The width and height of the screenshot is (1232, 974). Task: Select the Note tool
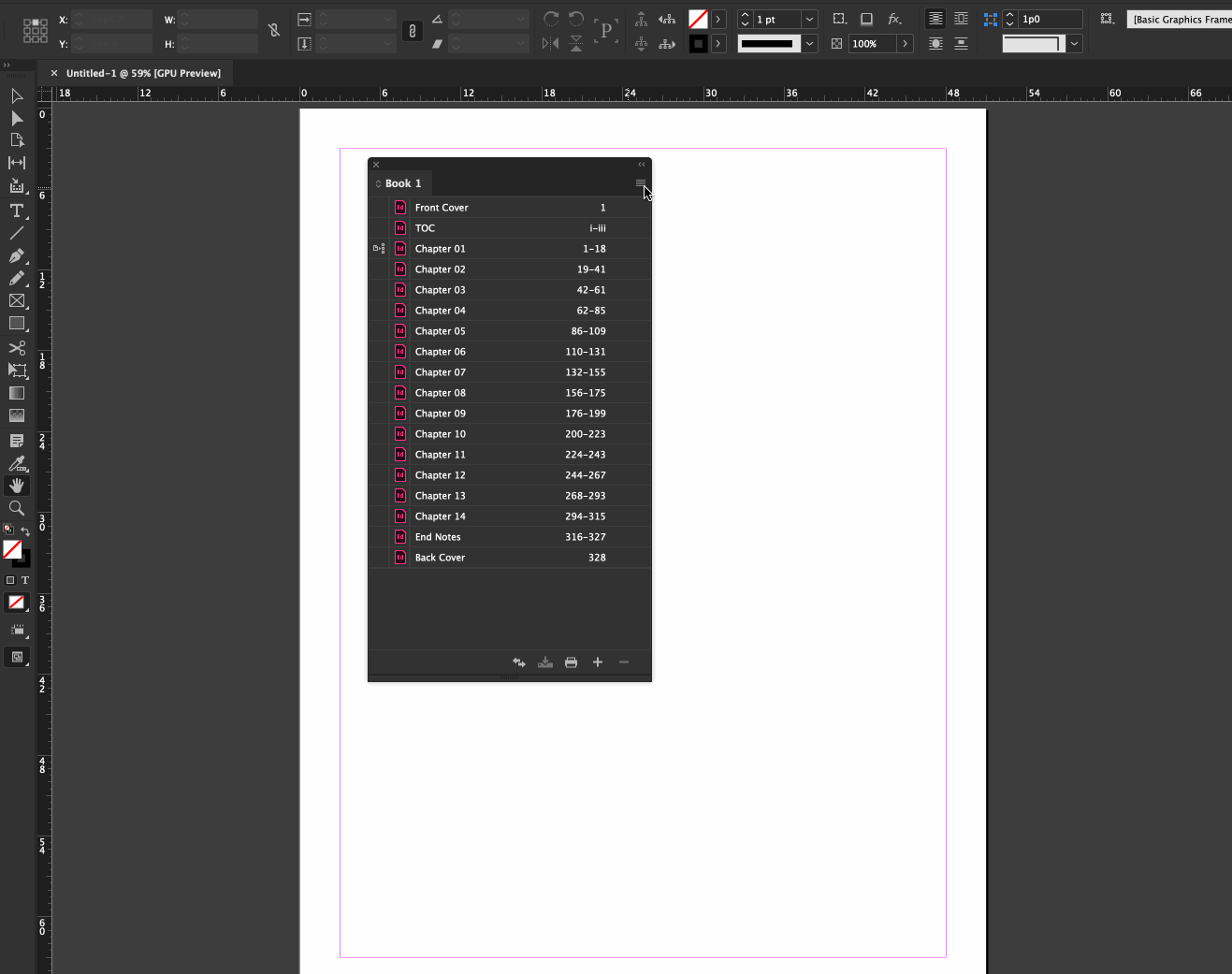coord(17,441)
